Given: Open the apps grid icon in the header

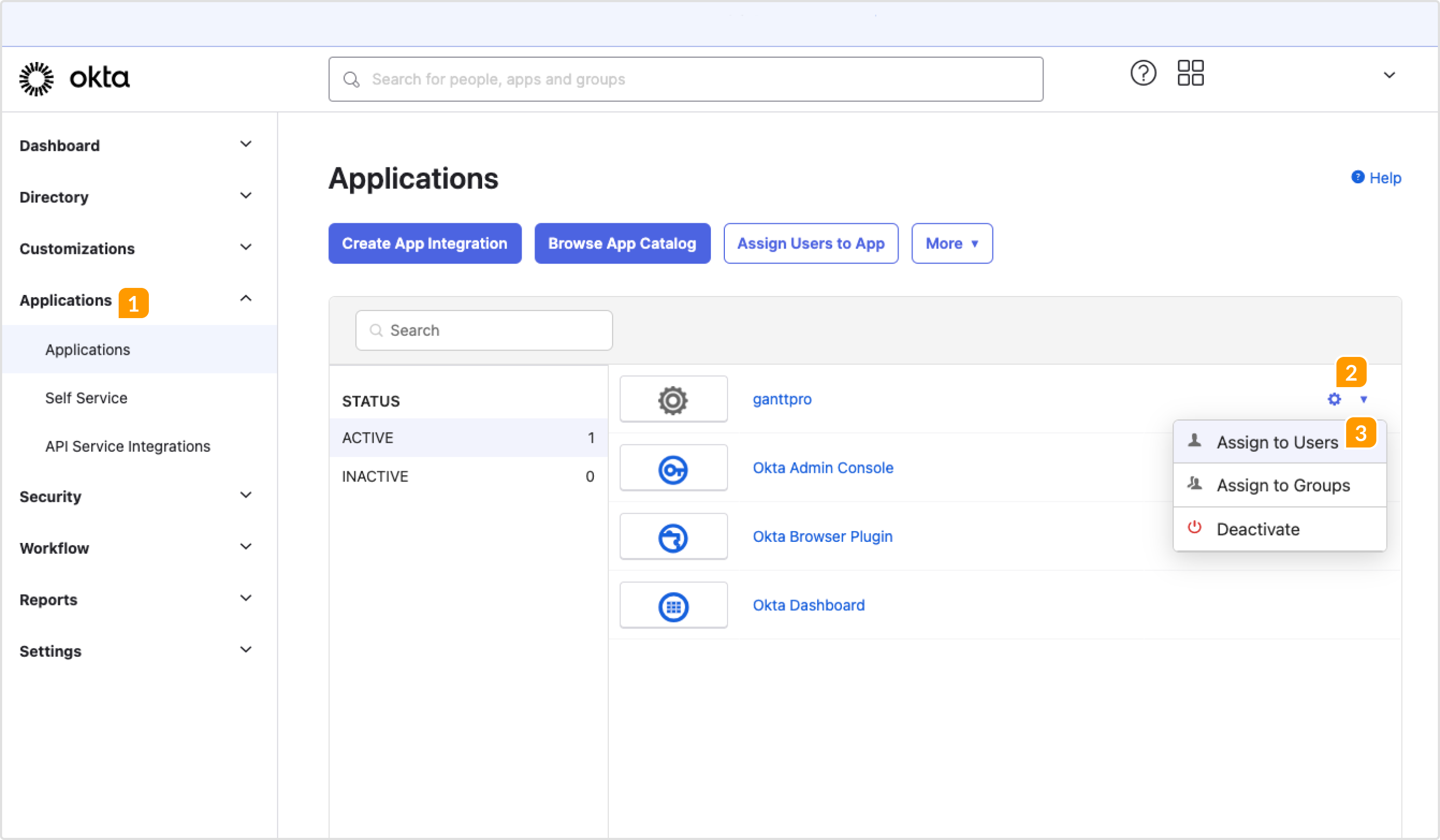Looking at the screenshot, I should coord(1191,72).
